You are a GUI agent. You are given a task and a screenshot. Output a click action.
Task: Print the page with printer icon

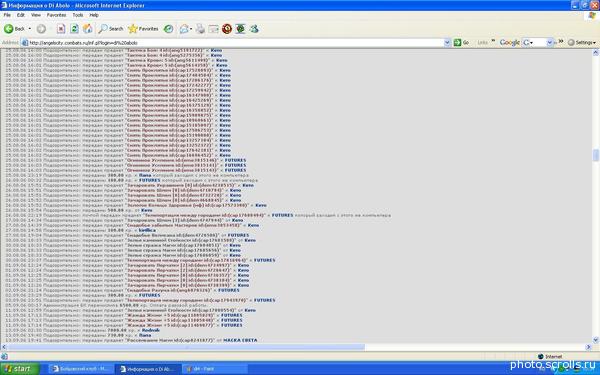coord(200,29)
